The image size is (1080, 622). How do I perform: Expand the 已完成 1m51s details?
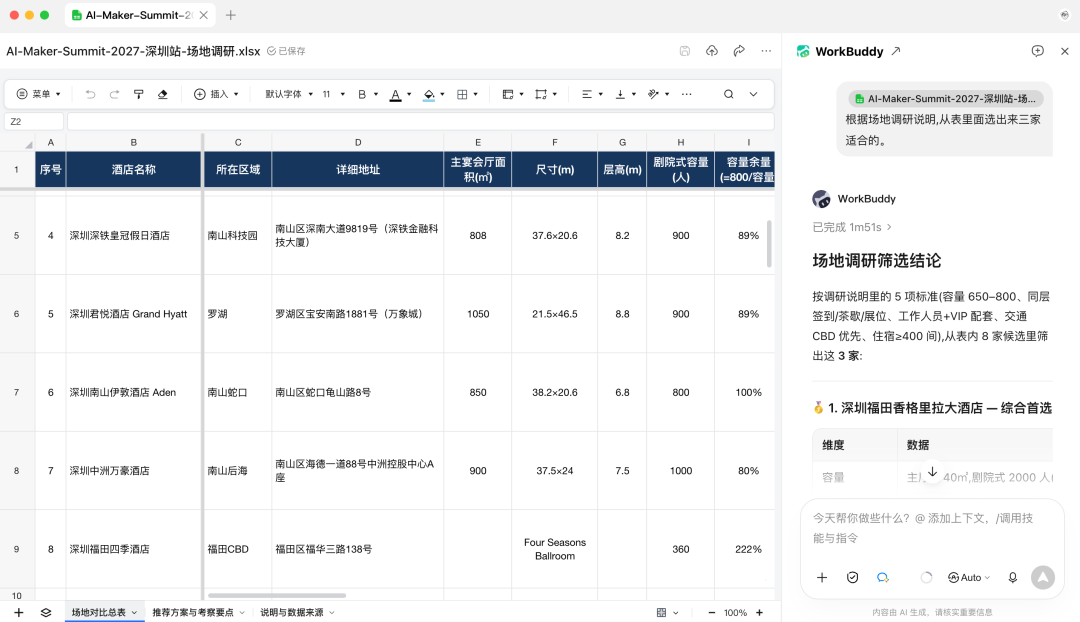pyautogui.click(x=852, y=227)
